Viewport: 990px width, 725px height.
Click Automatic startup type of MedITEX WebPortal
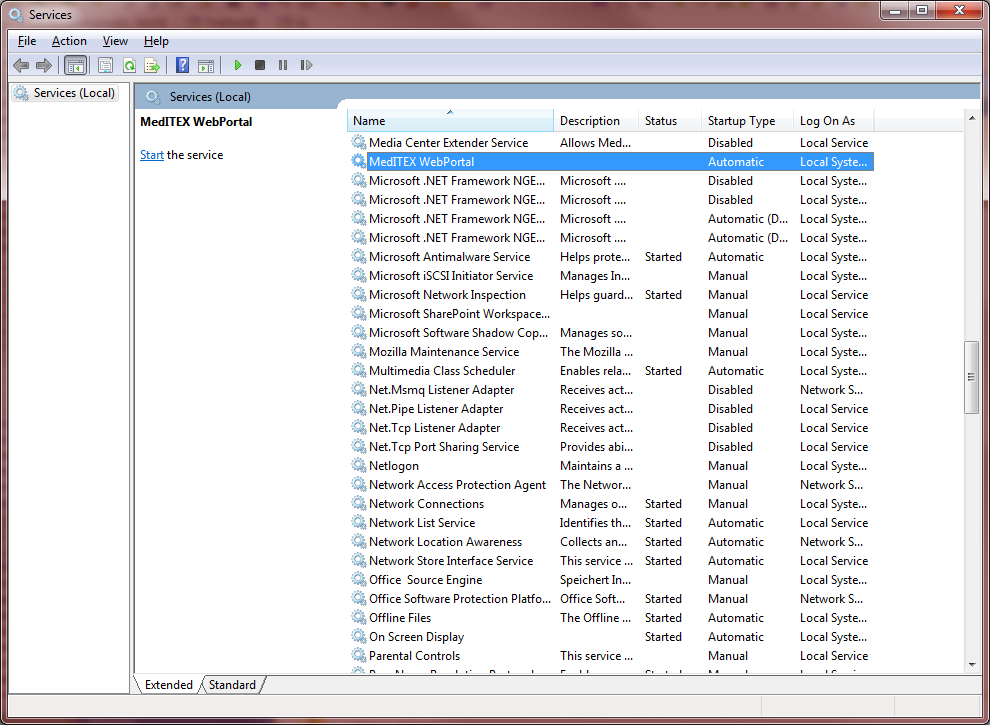736,162
